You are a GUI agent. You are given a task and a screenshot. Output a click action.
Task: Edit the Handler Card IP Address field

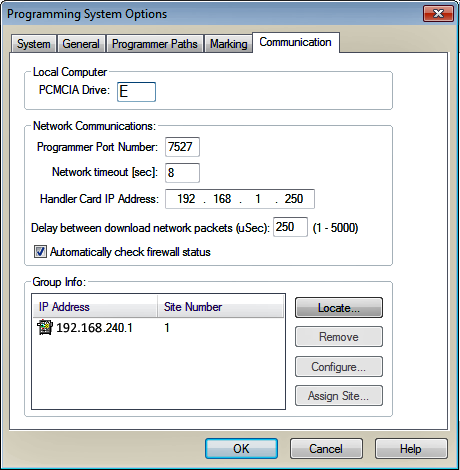pos(240,199)
